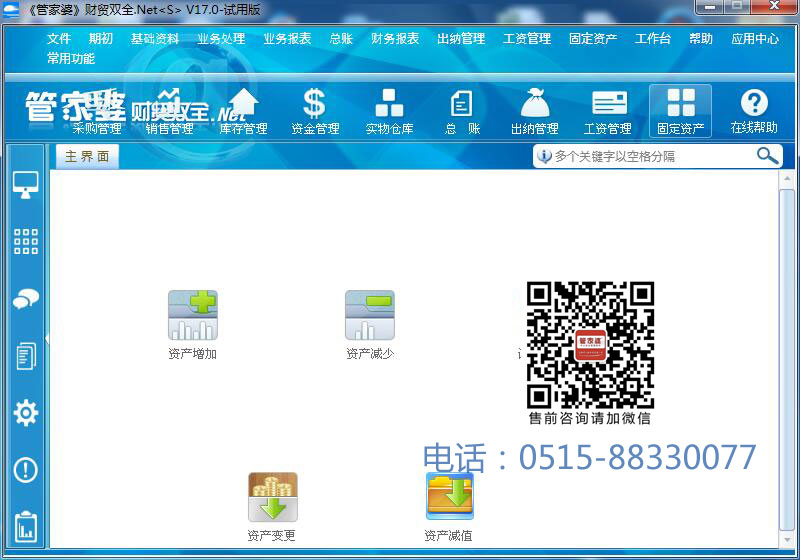Open the 在线帮助 question mark icon

(x=754, y=113)
